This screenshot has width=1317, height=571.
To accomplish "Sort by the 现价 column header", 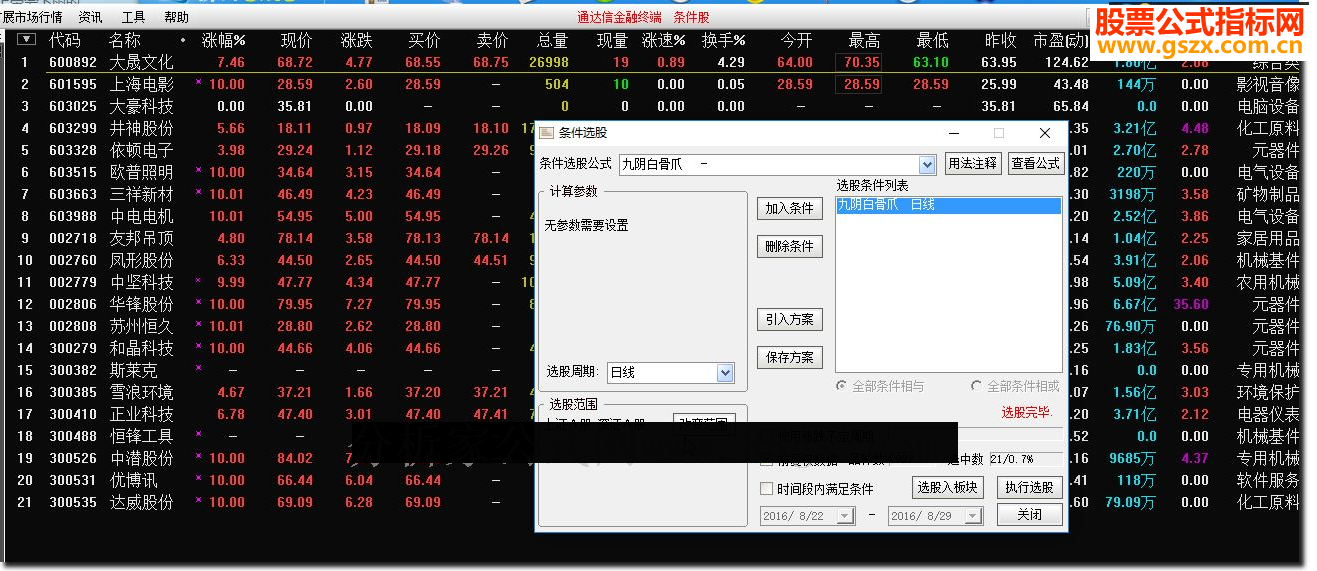I will pyautogui.click(x=296, y=40).
